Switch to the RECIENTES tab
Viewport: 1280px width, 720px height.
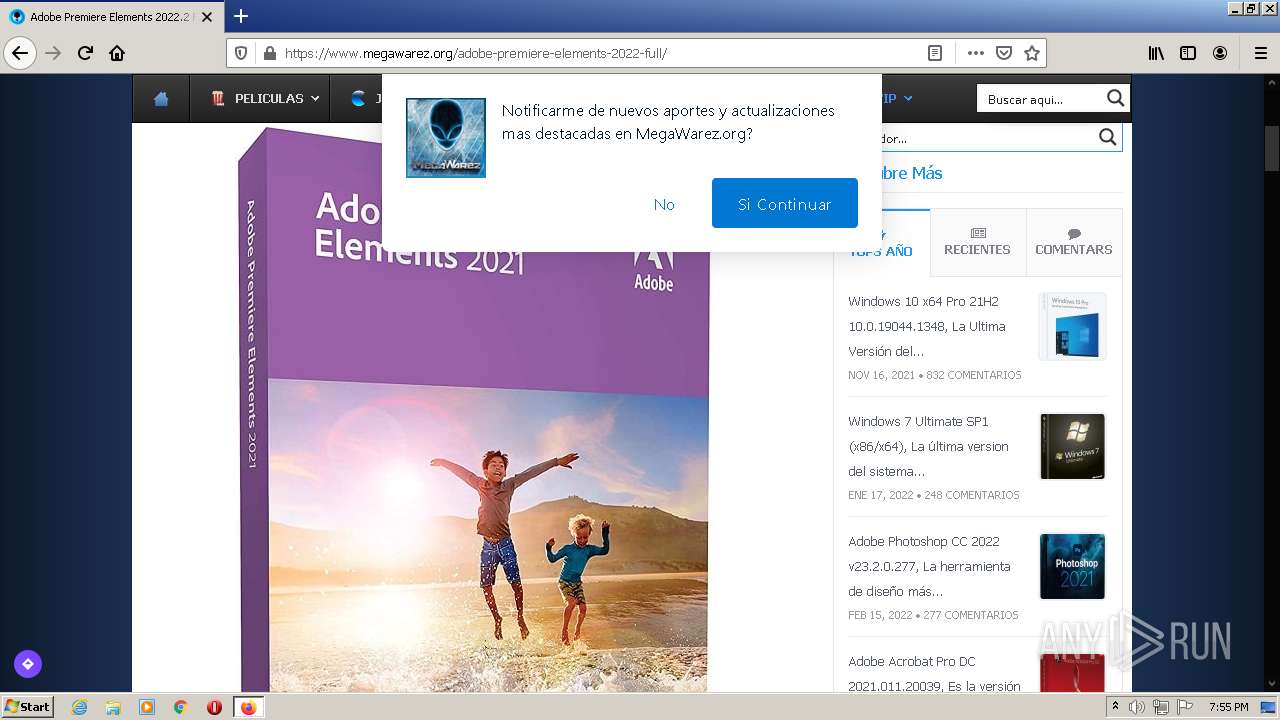coord(977,241)
